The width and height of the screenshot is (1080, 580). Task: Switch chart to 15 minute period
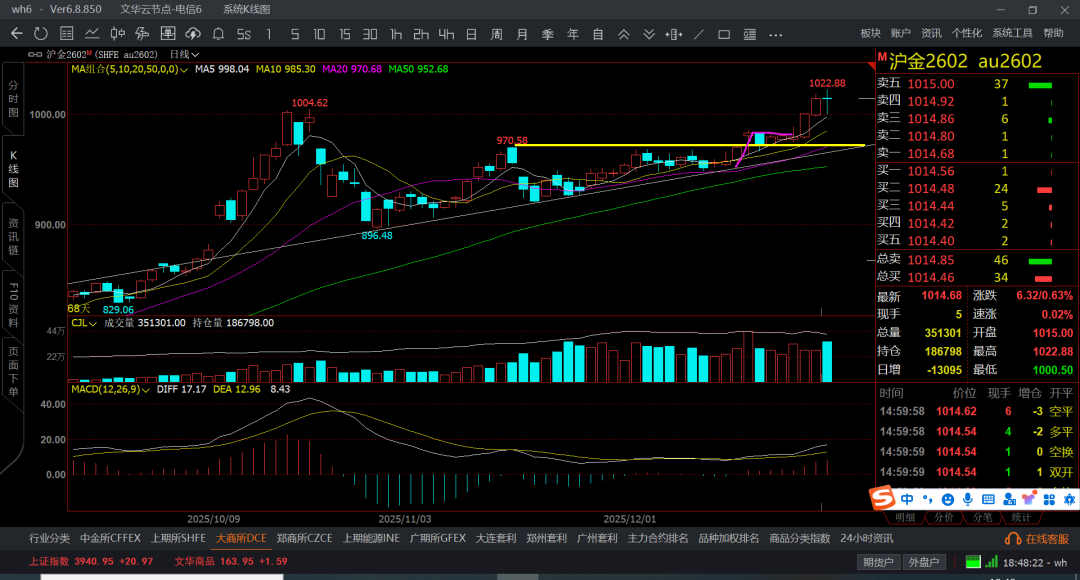(344, 34)
